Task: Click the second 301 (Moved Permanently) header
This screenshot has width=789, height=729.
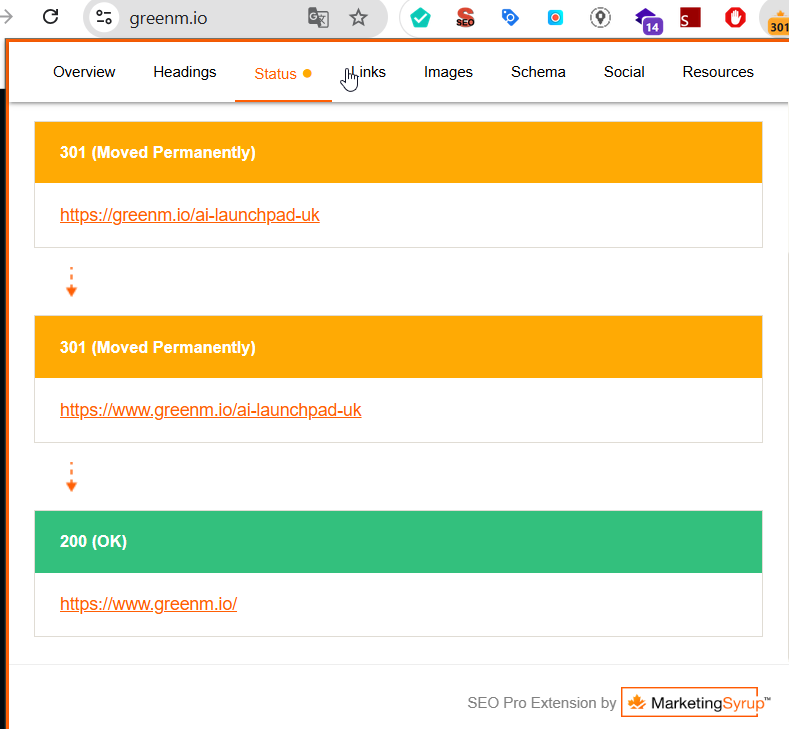Action: pyautogui.click(x=398, y=347)
